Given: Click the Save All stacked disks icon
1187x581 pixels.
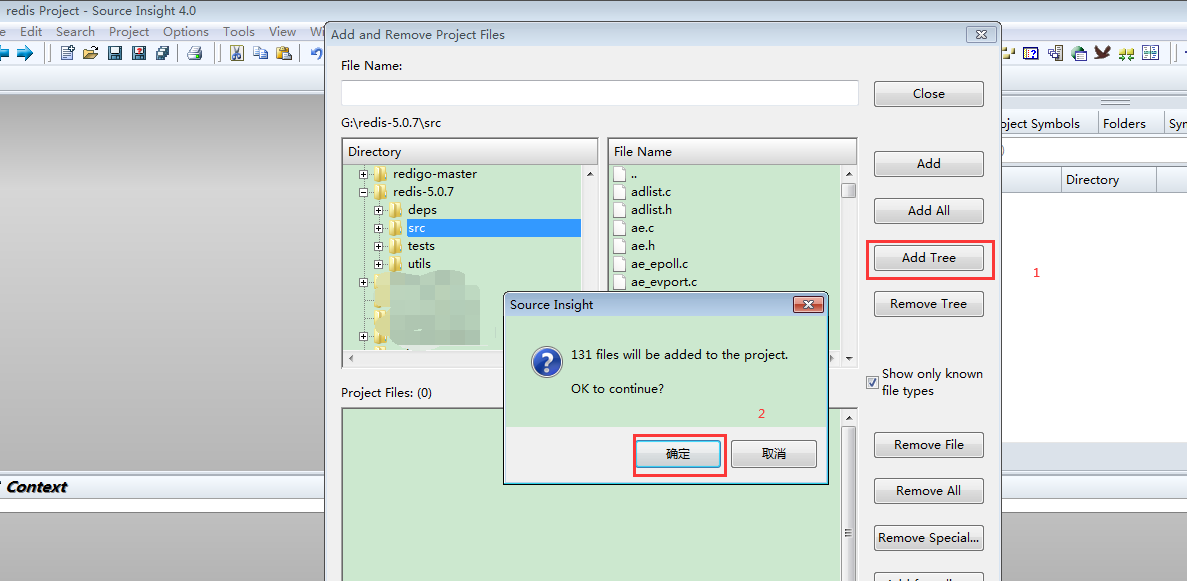Looking at the screenshot, I should coord(162,53).
